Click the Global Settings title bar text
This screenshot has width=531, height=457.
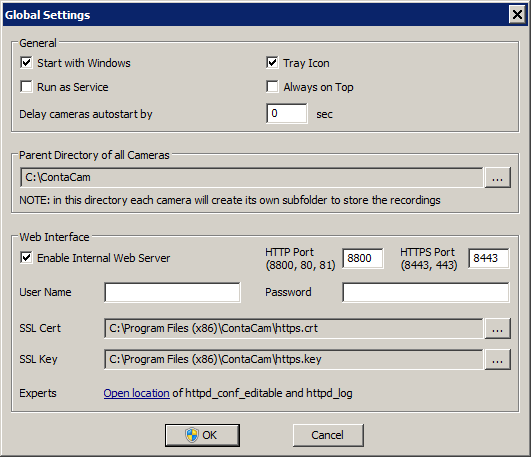(47, 15)
